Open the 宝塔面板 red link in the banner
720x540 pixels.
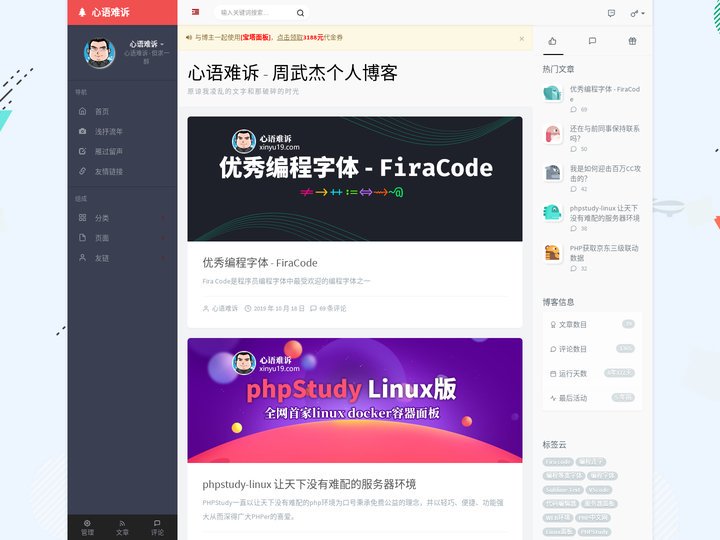tap(256, 38)
